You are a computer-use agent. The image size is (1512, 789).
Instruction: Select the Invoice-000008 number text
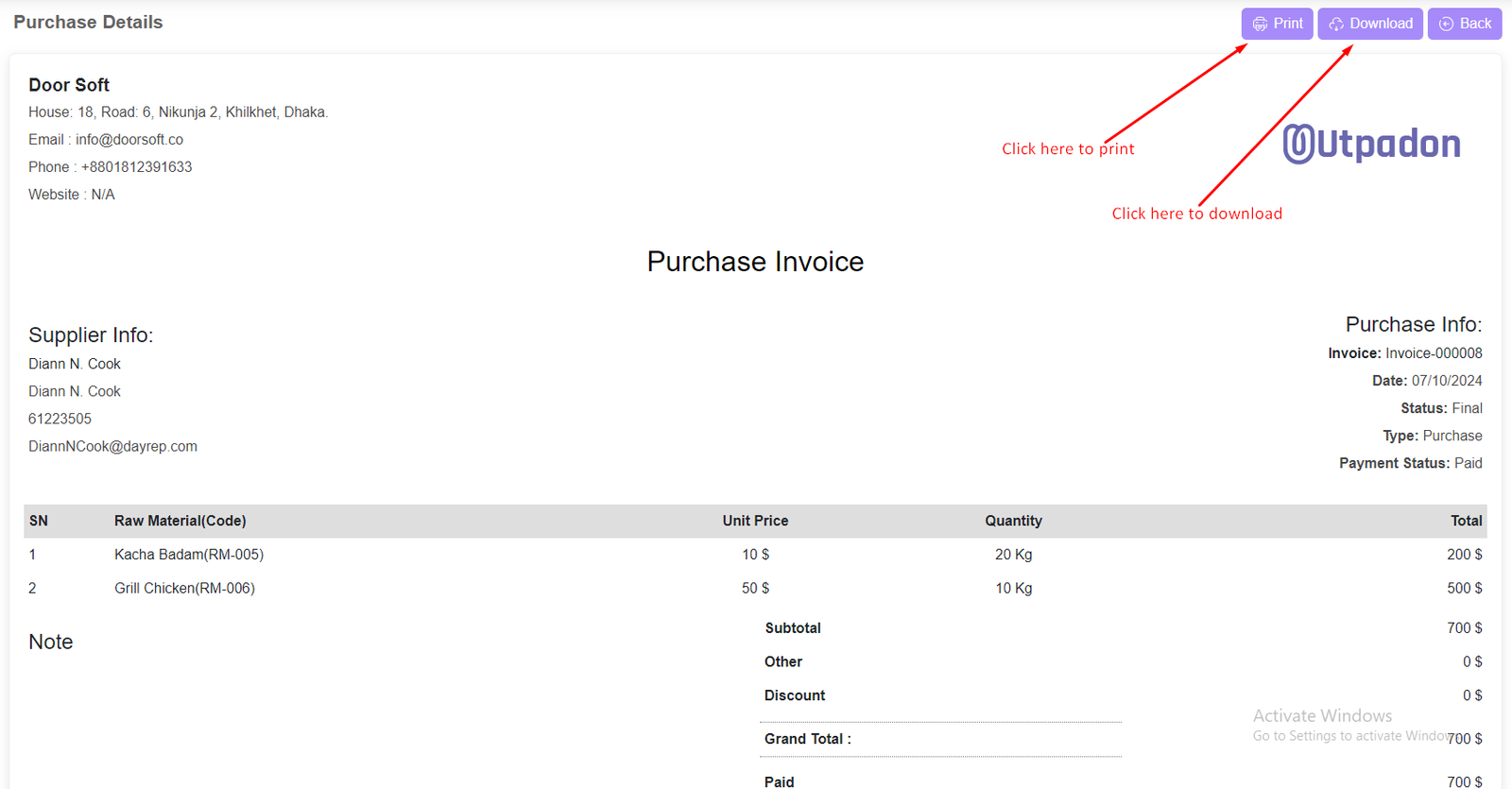[1434, 353]
